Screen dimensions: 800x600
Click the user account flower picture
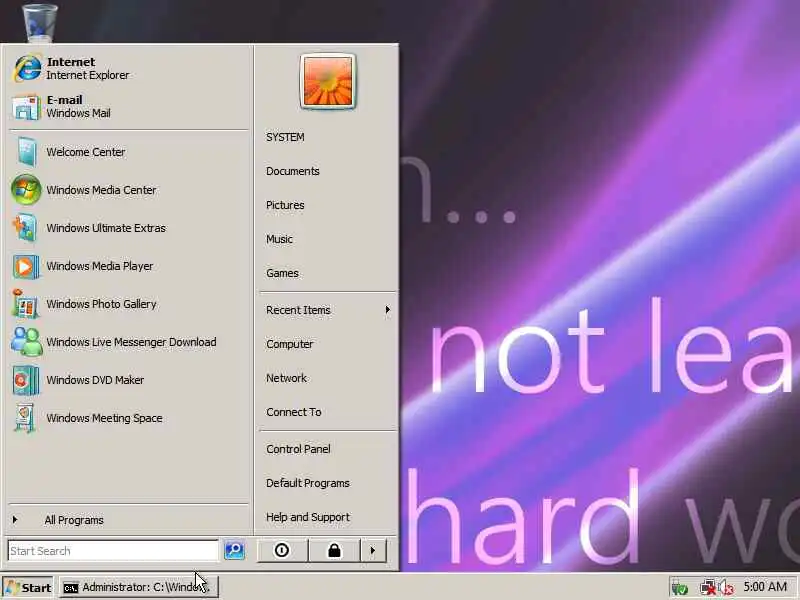click(328, 81)
